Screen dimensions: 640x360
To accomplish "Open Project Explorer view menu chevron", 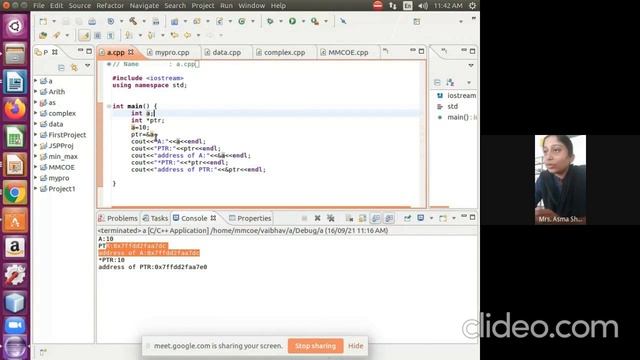I will [x=87, y=66].
